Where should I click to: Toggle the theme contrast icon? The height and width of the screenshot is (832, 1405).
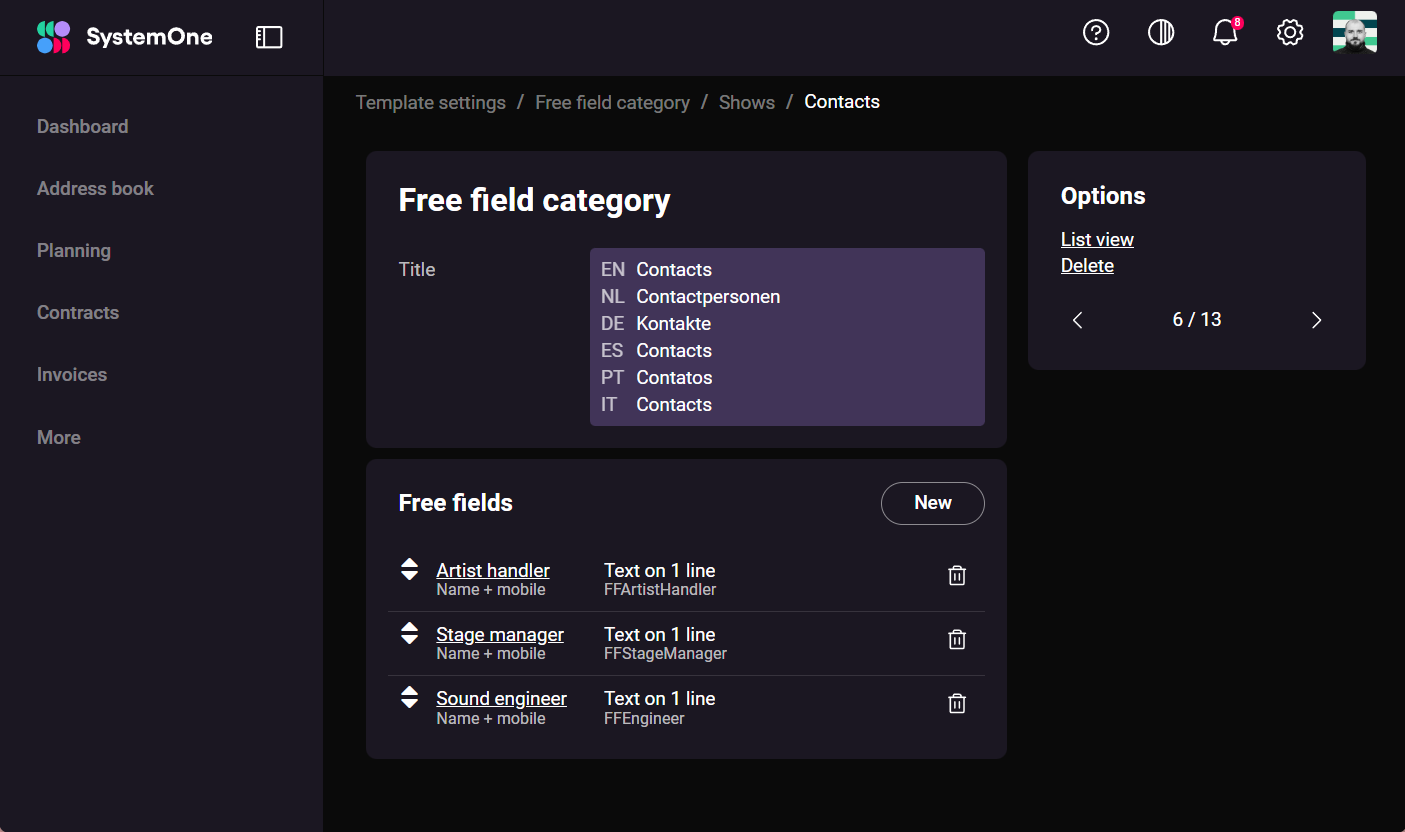pyautogui.click(x=1161, y=32)
